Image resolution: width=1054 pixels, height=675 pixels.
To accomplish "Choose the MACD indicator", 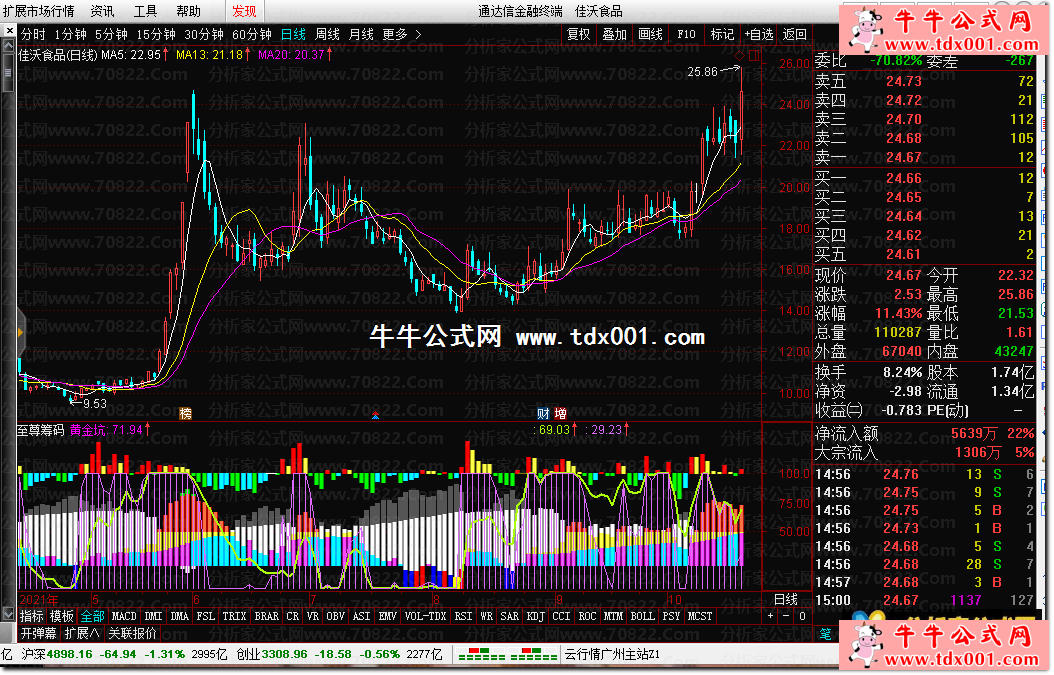I will (124, 616).
